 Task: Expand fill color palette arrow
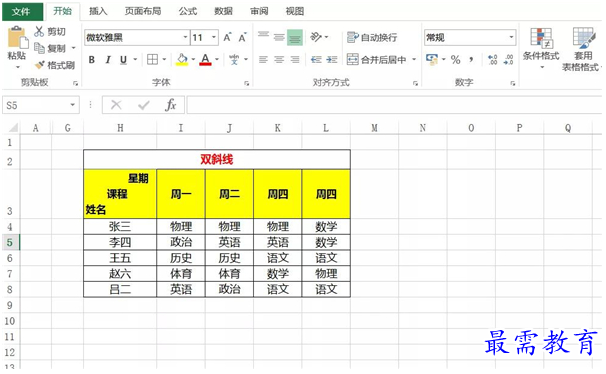tap(193, 59)
